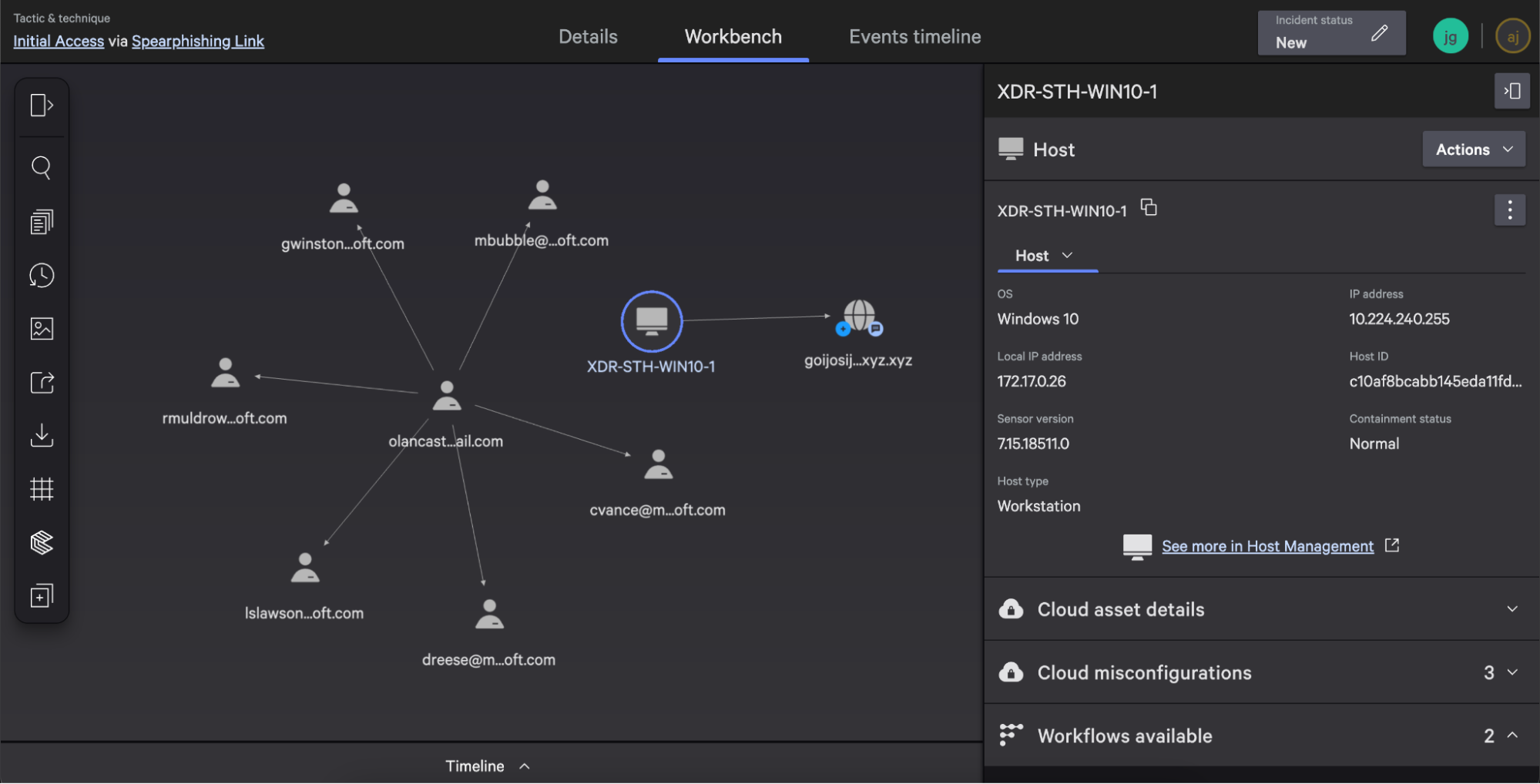Click the blue plus badge on domain node
1540x784 pixels.
point(843,330)
